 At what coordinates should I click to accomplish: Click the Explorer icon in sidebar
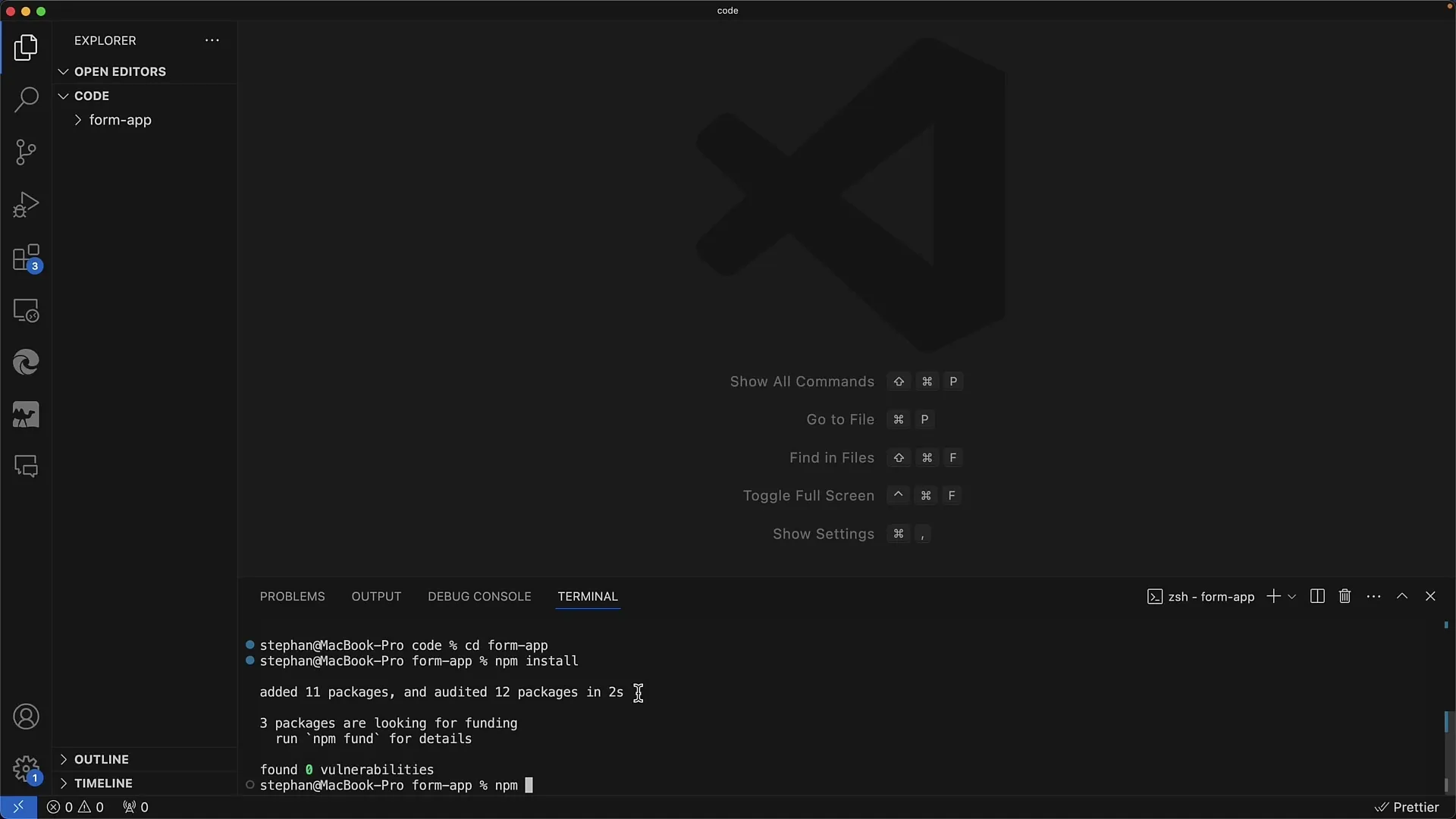click(26, 46)
